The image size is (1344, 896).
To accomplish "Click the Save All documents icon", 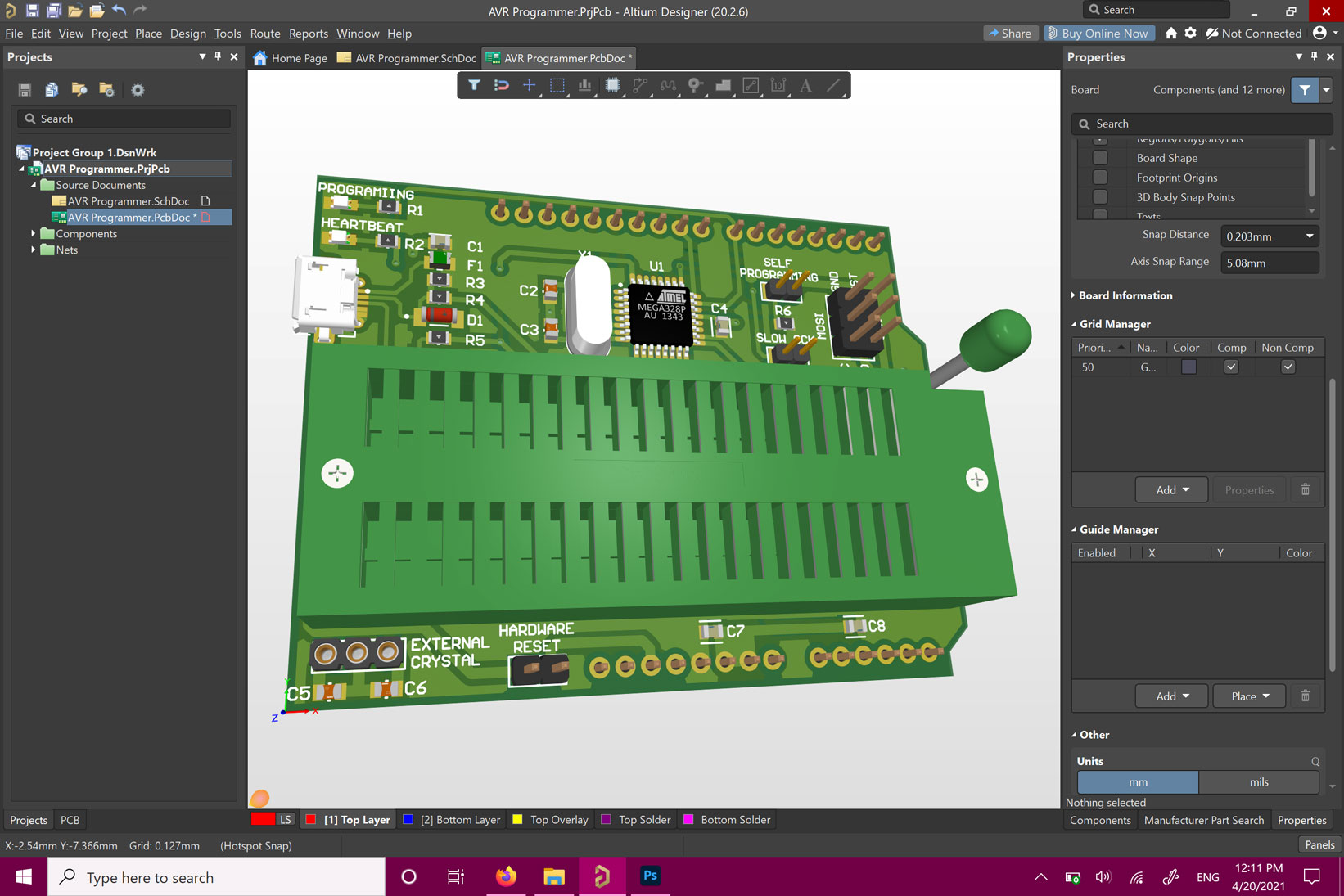I will pos(53,11).
